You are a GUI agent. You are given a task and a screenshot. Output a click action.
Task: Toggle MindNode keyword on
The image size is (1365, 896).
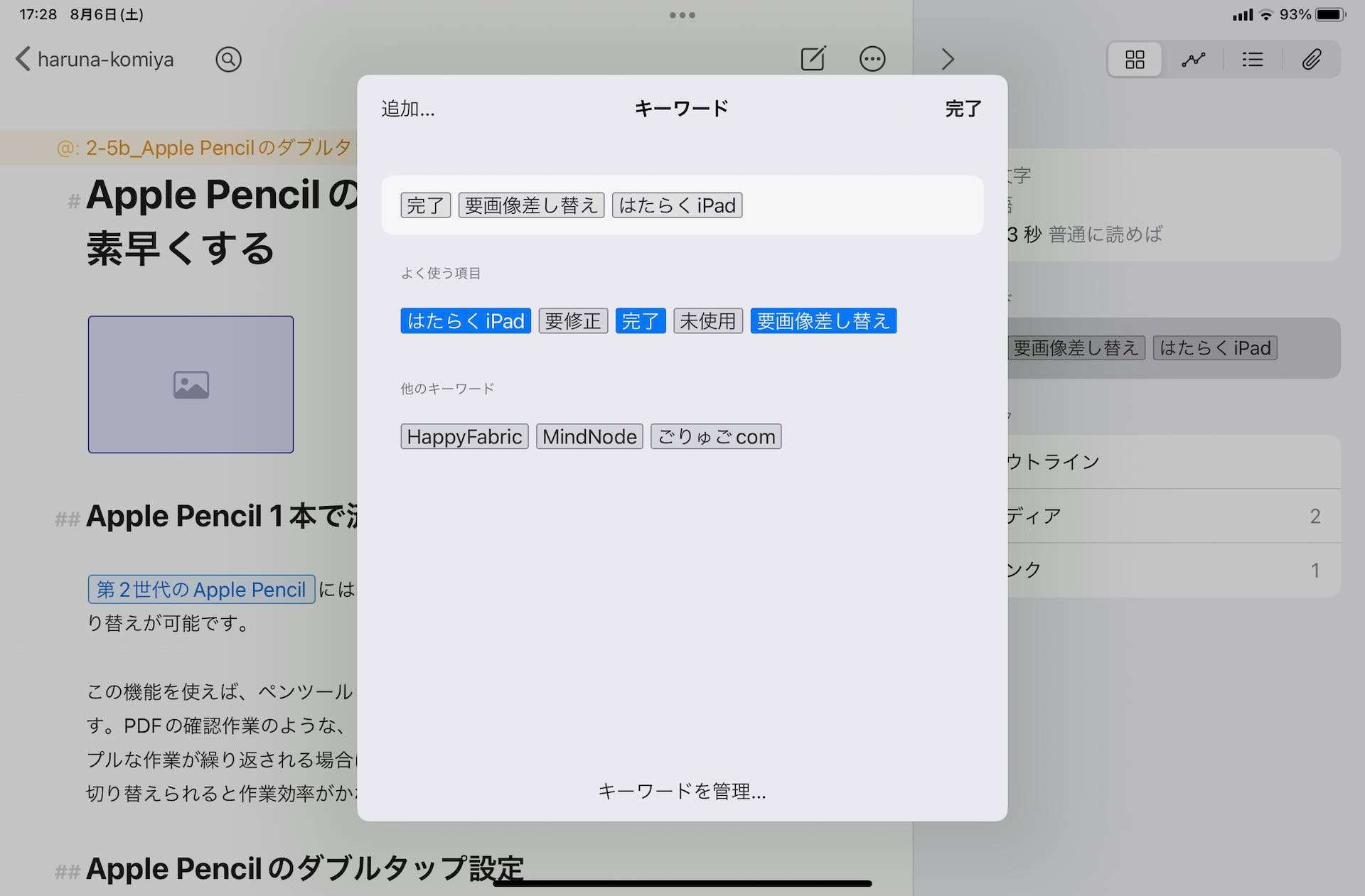pyautogui.click(x=589, y=436)
